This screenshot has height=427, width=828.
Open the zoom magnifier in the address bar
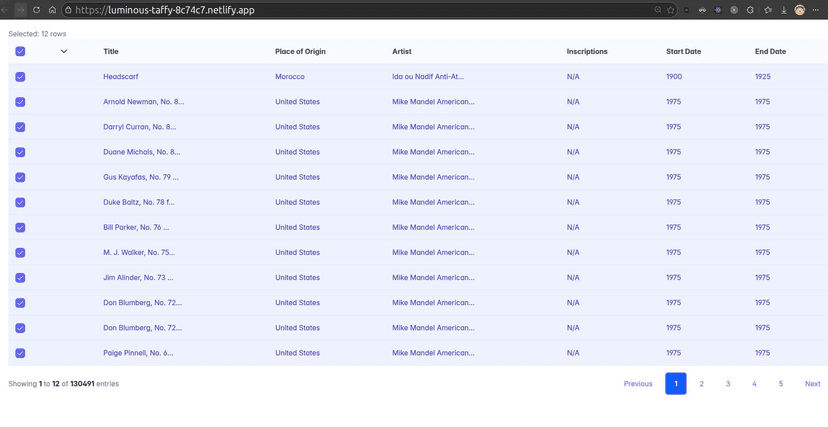tap(657, 10)
